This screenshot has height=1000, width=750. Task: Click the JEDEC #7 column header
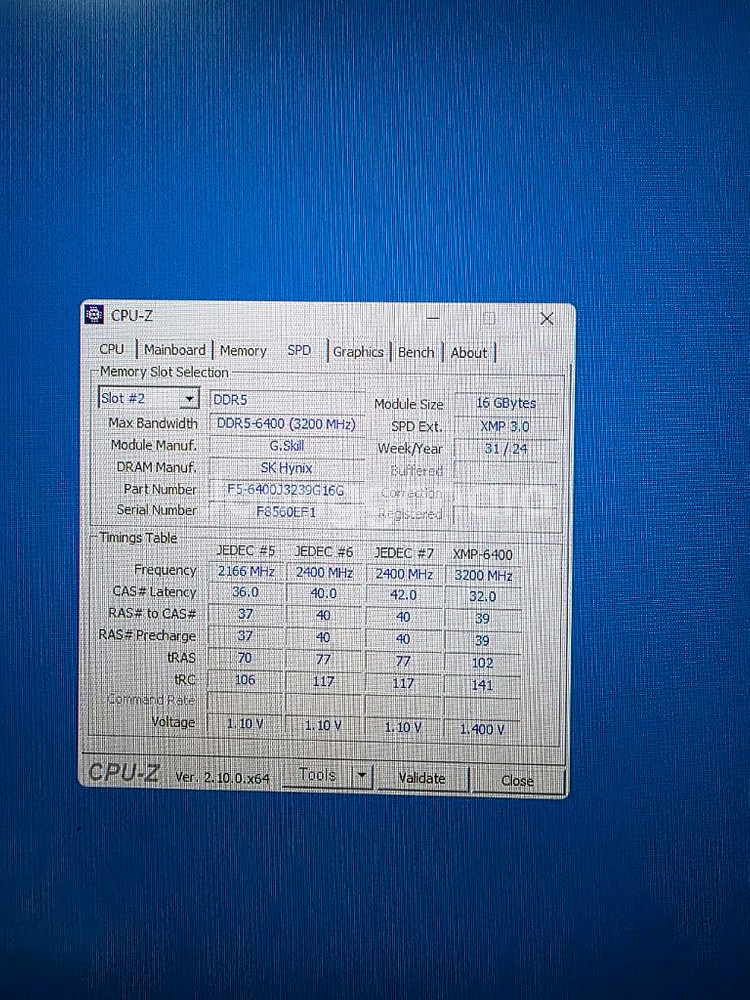coord(404,553)
